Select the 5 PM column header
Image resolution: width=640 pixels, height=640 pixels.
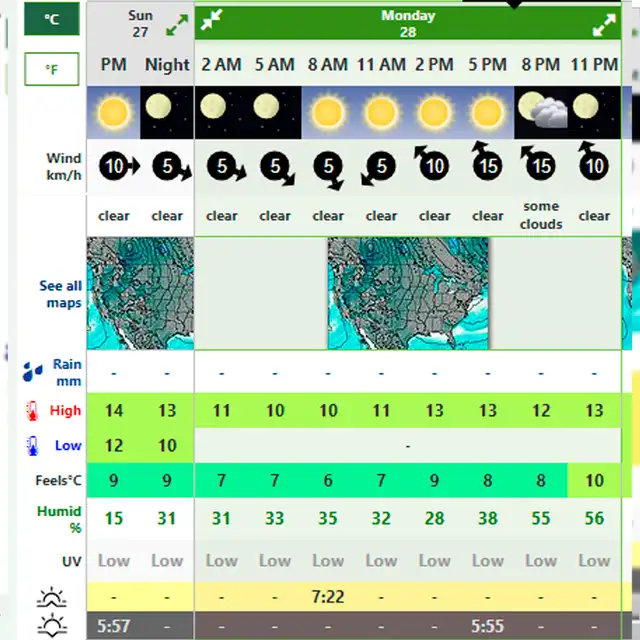pyautogui.click(x=487, y=64)
